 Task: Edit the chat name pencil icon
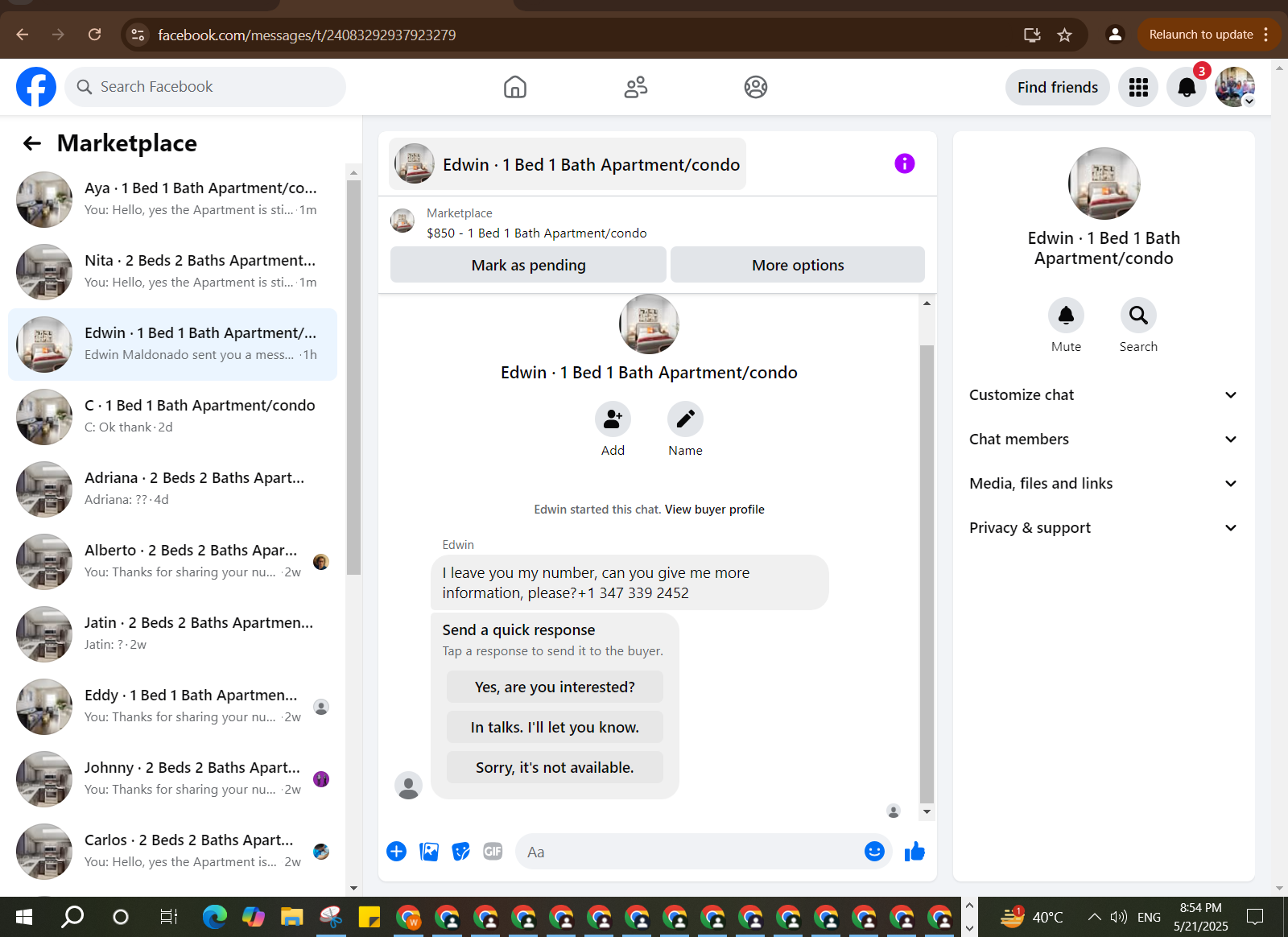685,419
